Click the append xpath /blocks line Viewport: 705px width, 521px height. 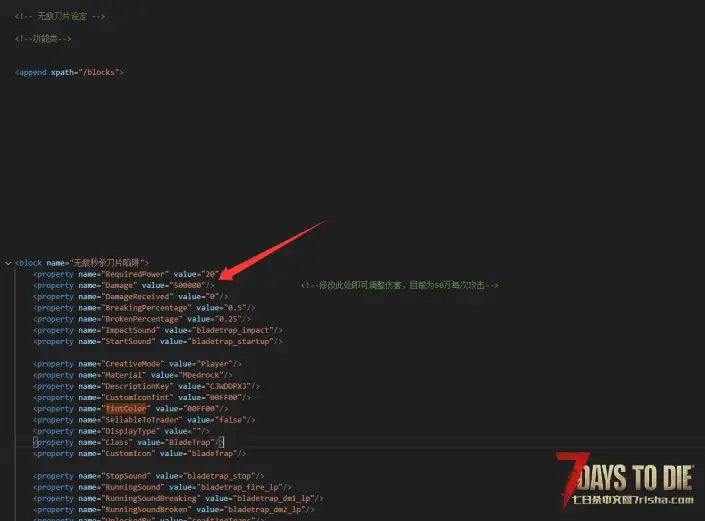70,72
